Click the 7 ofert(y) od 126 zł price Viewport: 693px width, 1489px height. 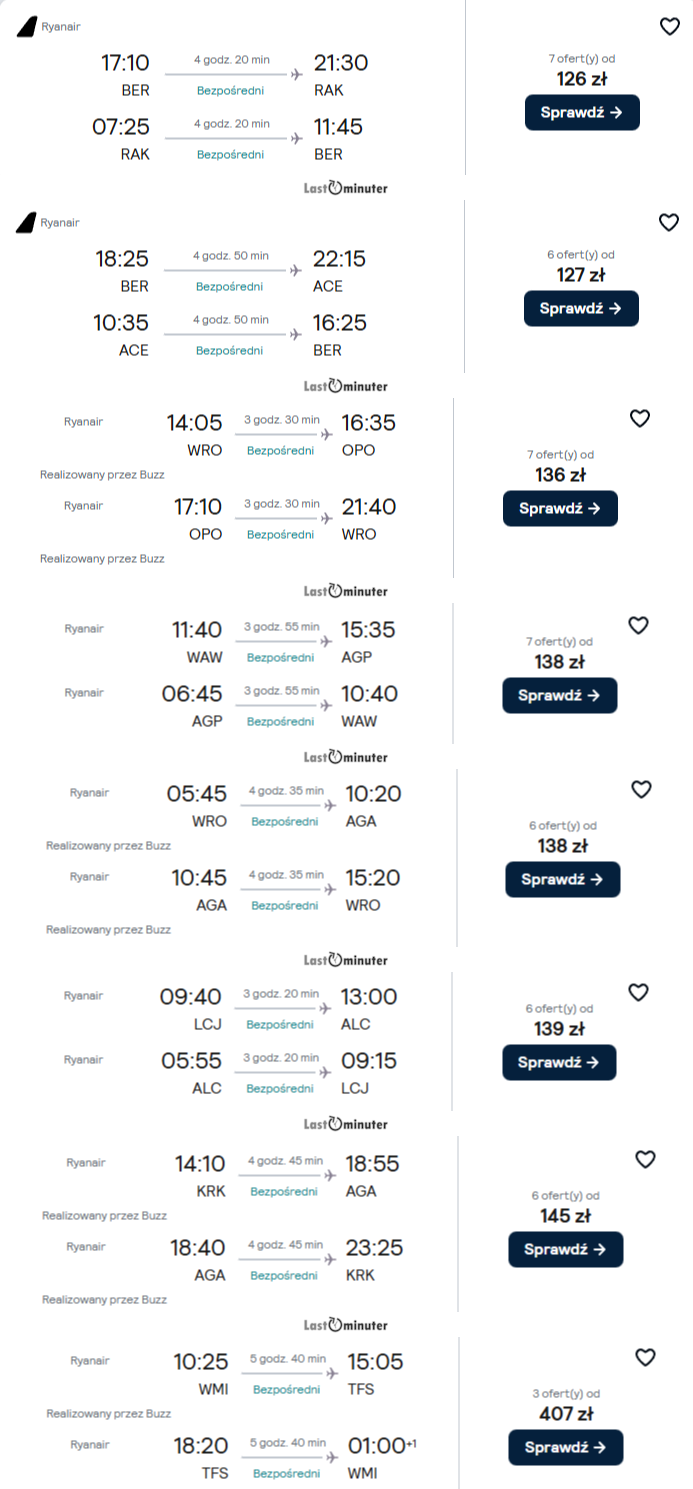tap(581, 71)
